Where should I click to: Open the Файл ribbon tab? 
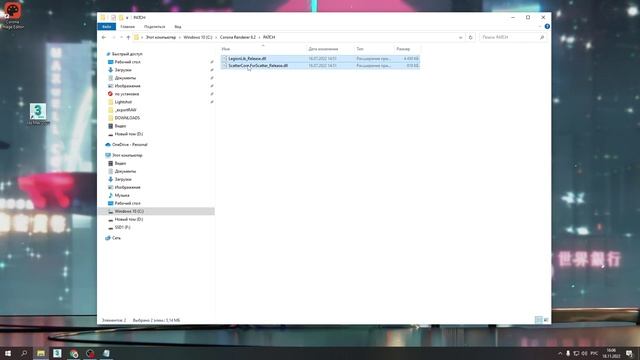107,27
